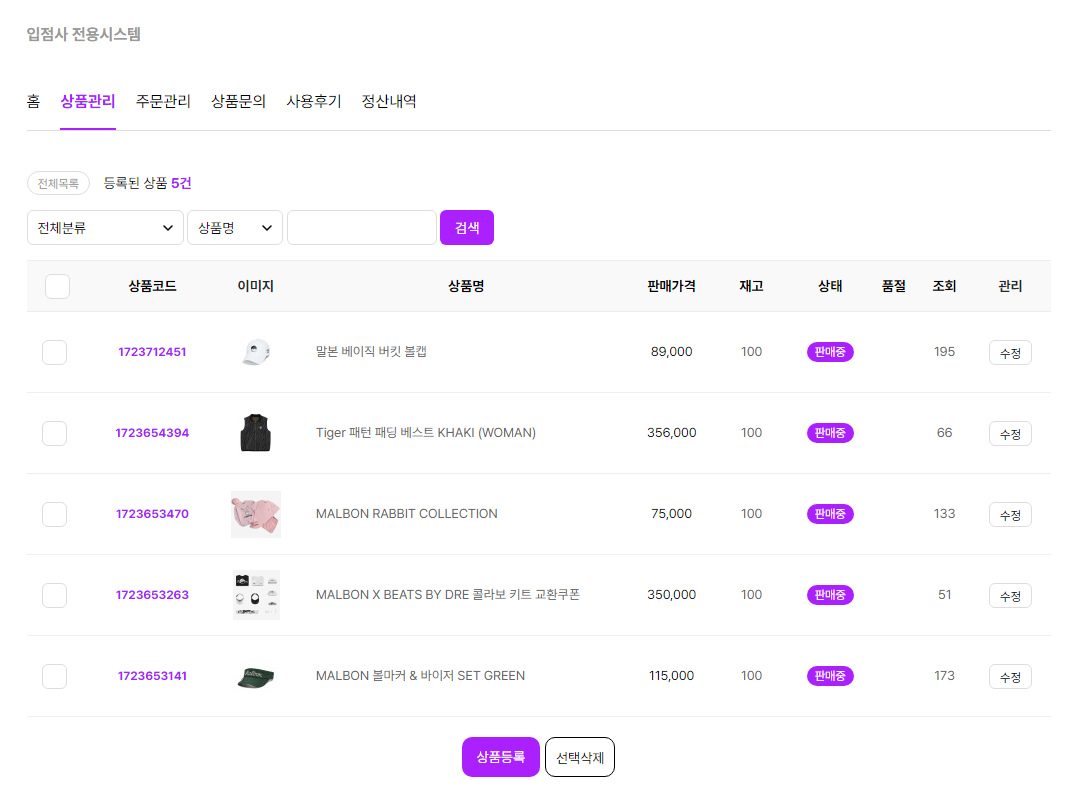
Task: Click product name MALBON X BEATS BY DRE
Action: coord(448,595)
